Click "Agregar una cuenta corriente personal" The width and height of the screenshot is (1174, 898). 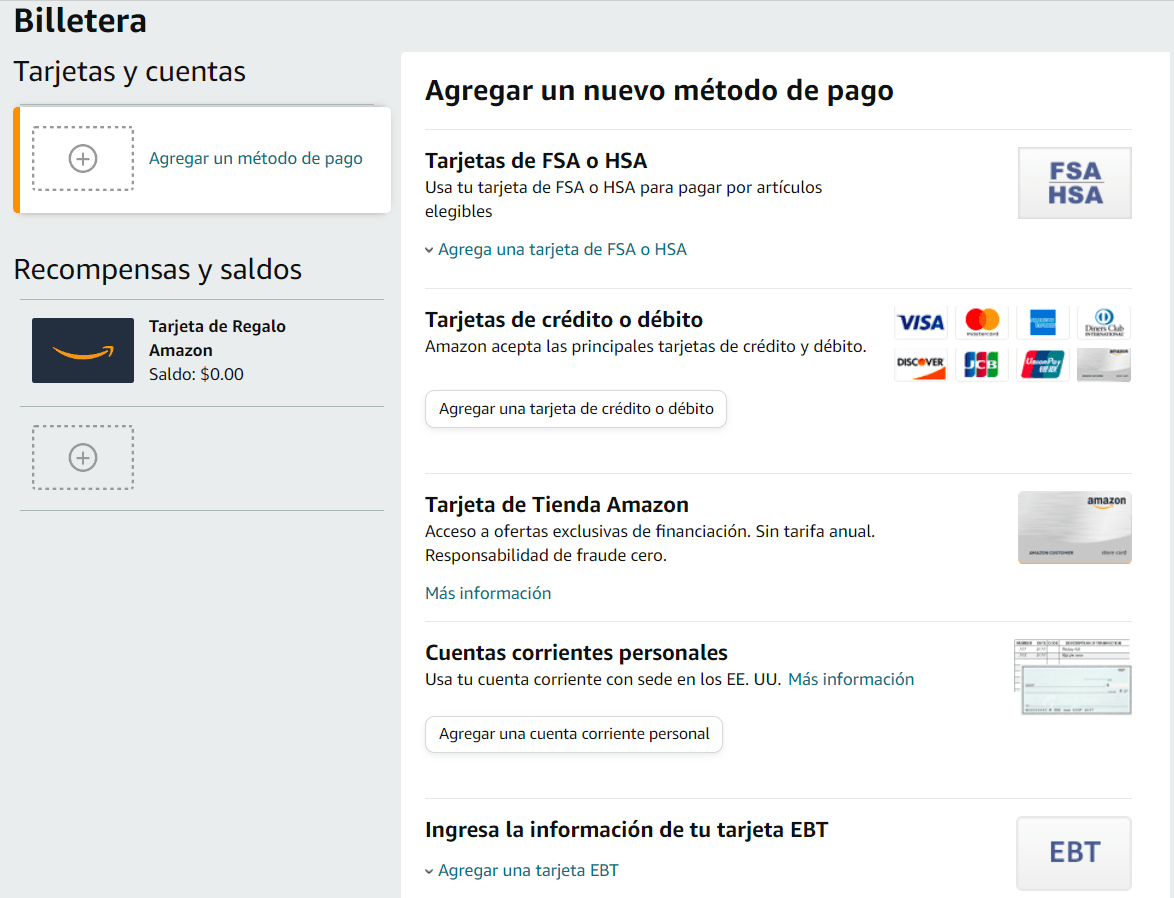pyautogui.click(x=573, y=734)
